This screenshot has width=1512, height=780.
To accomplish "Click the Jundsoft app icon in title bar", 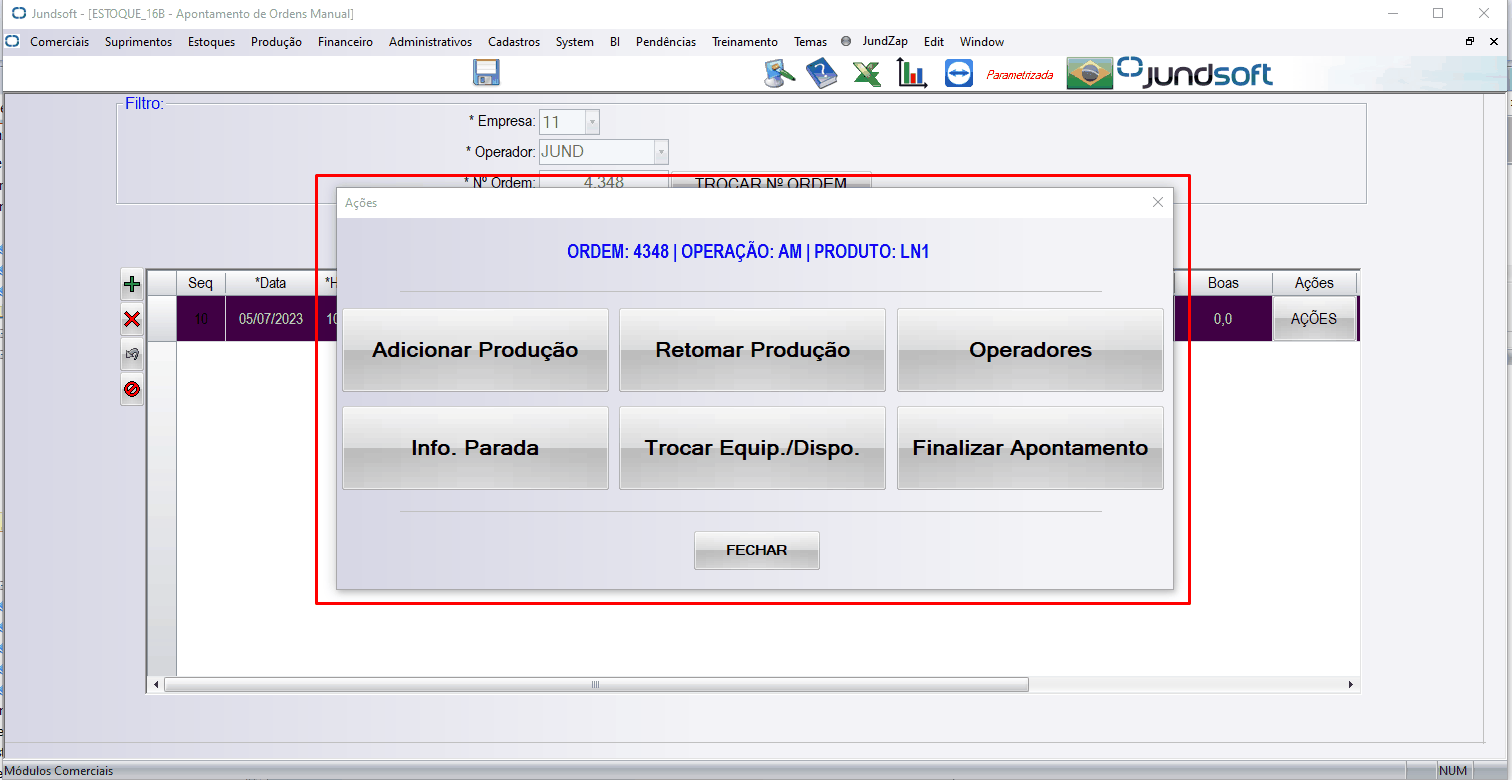I will point(18,14).
